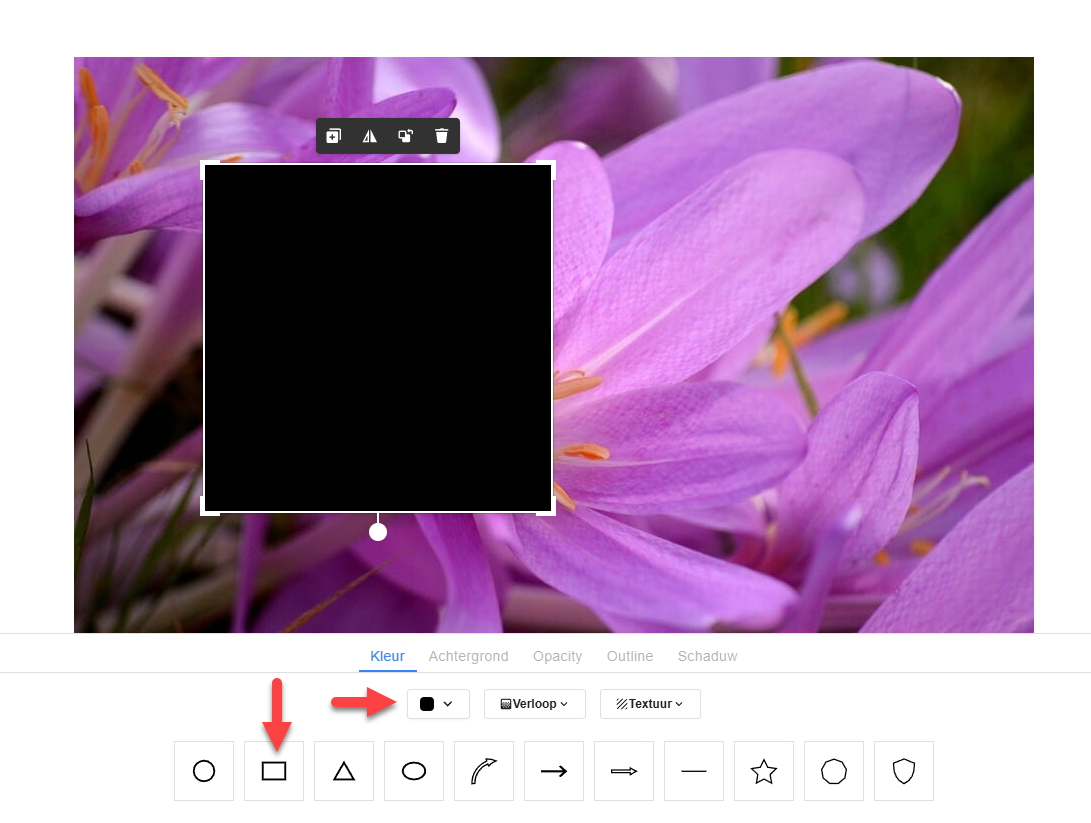Click the round rotation handle below the square
The width and height of the screenshot is (1091, 823).
click(378, 532)
